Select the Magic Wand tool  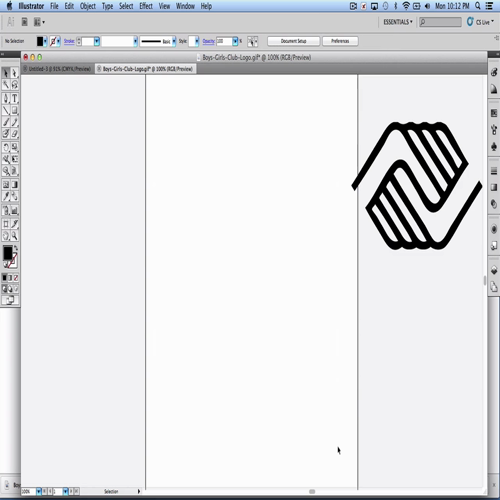click(6, 85)
